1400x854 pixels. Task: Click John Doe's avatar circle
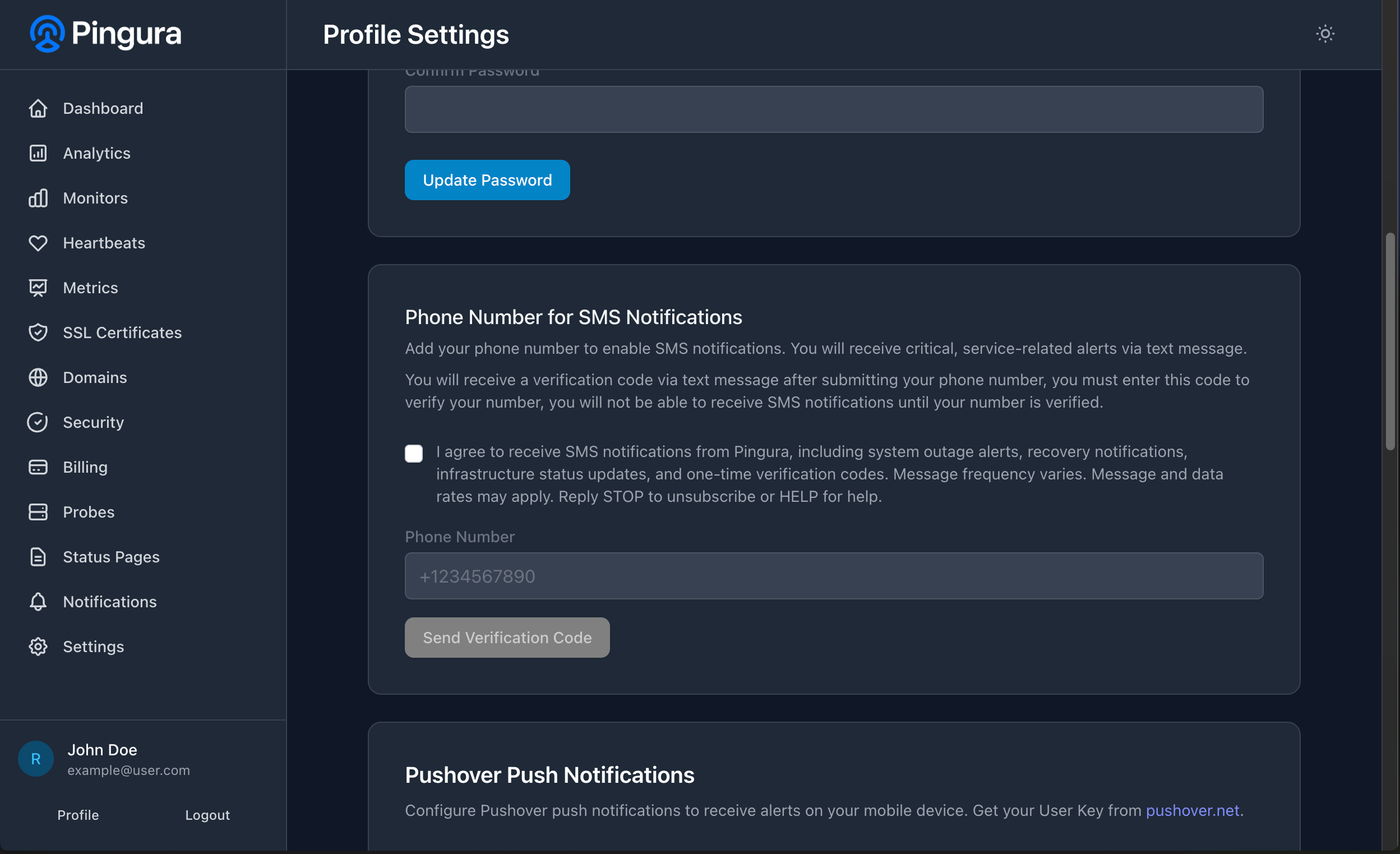coord(35,758)
